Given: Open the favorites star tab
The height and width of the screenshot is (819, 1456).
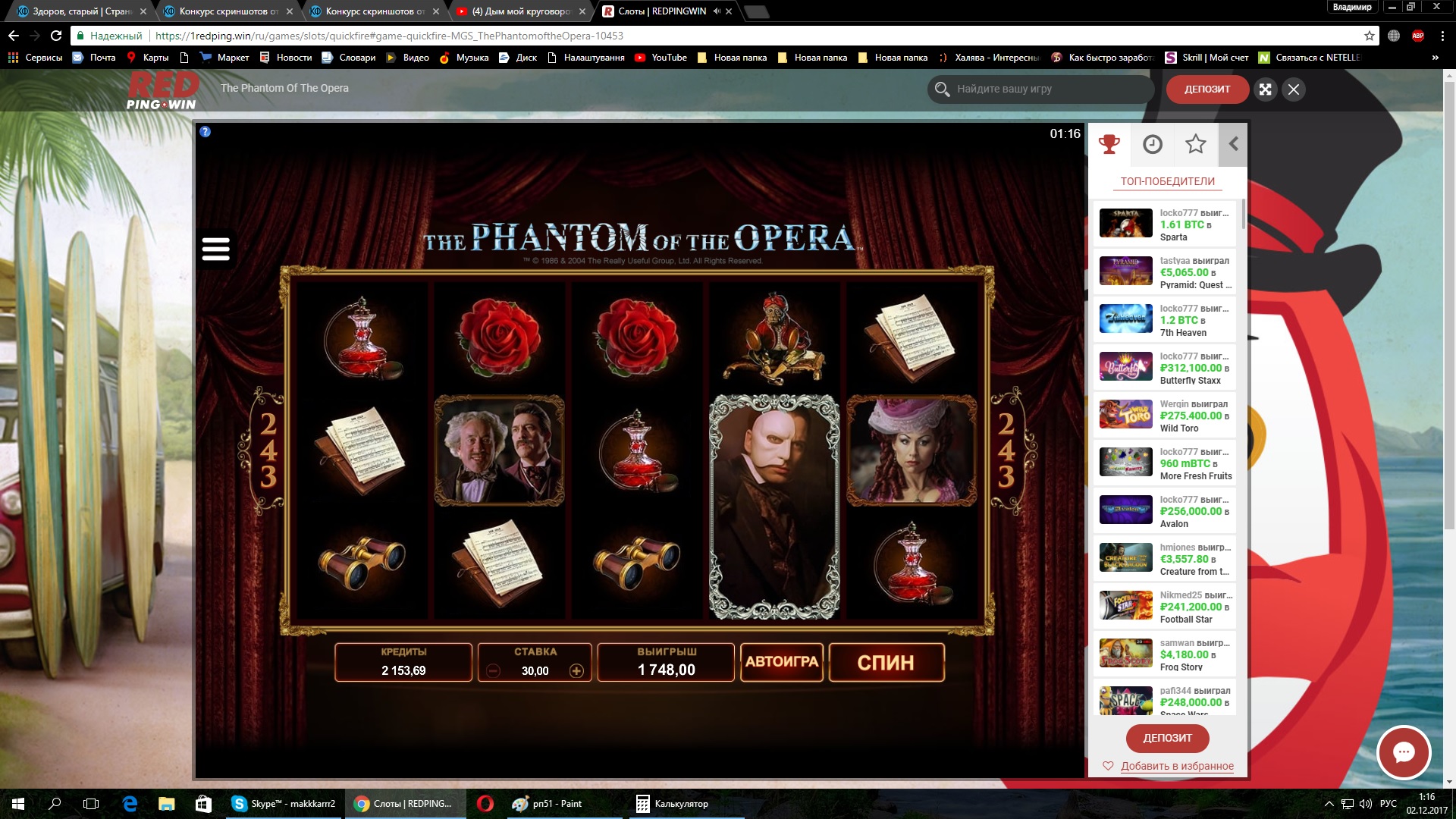Looking at the screenshot, I should 1195,144.
